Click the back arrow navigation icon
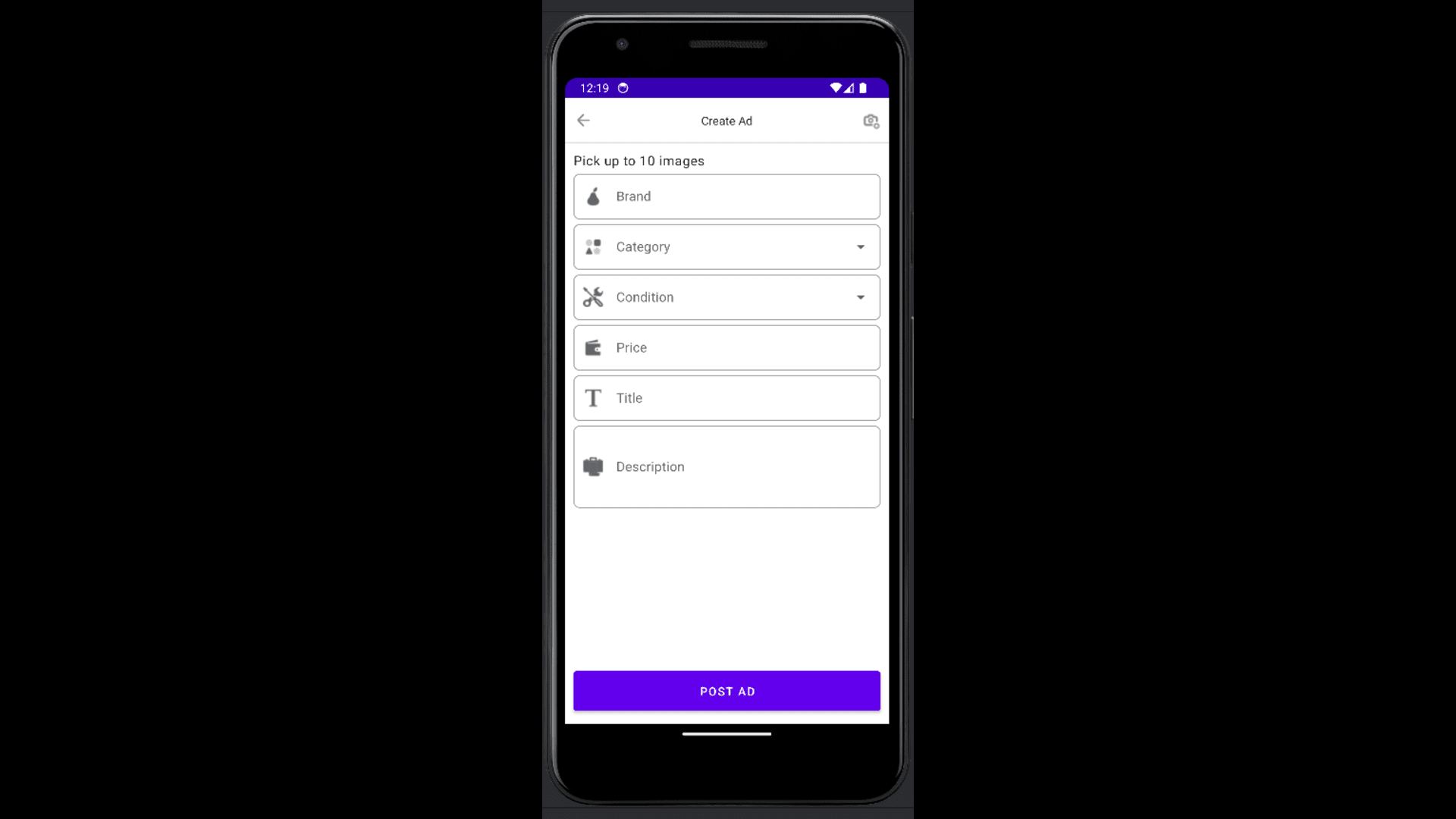 click(x=584, y=120)
